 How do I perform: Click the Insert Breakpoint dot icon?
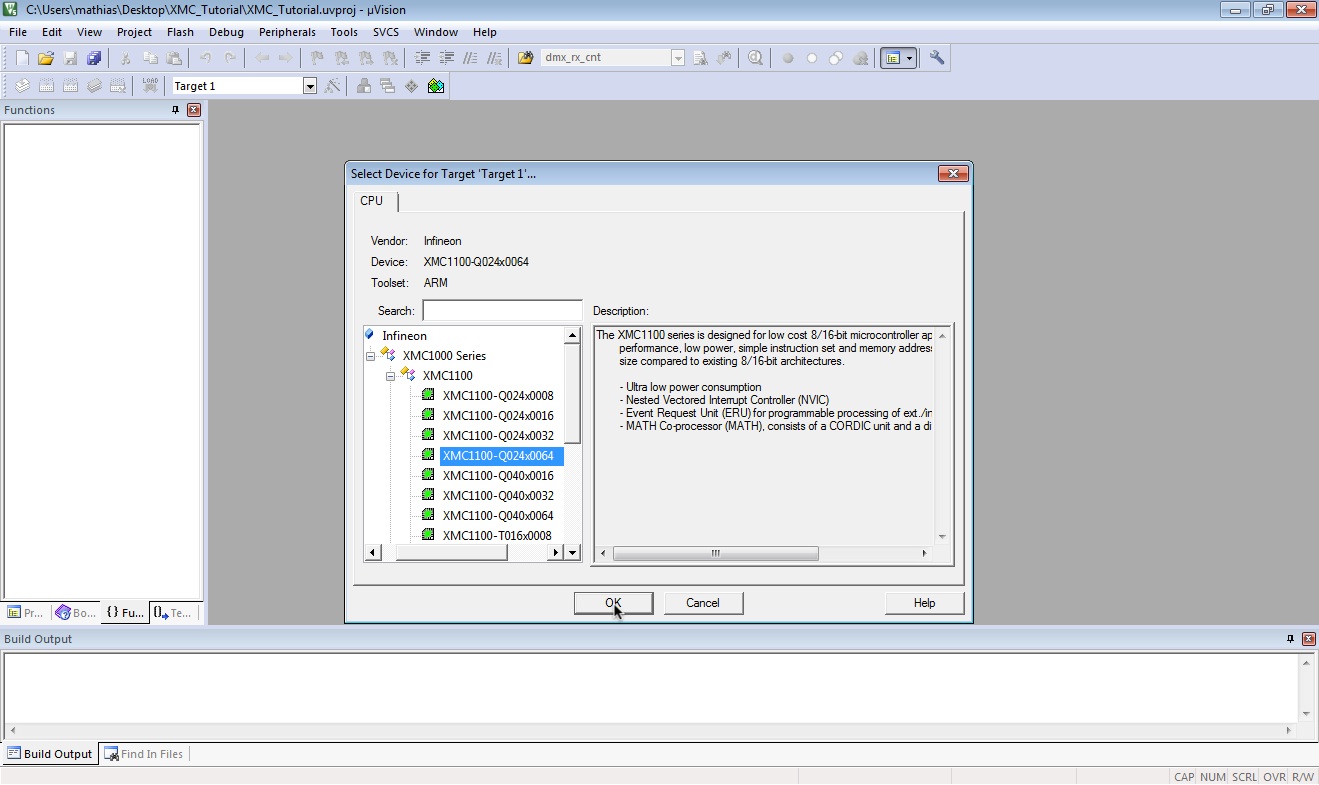point(788,58)
